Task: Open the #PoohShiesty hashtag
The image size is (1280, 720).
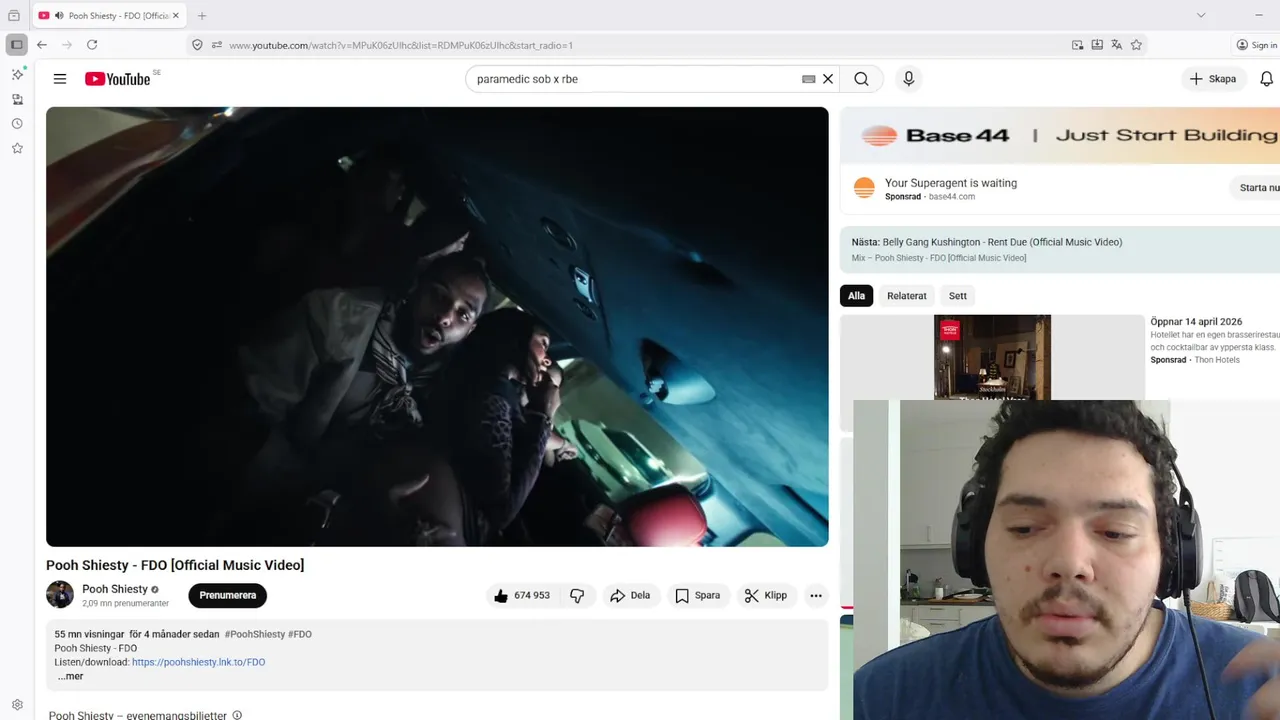Action: click(x=255, y=634)
